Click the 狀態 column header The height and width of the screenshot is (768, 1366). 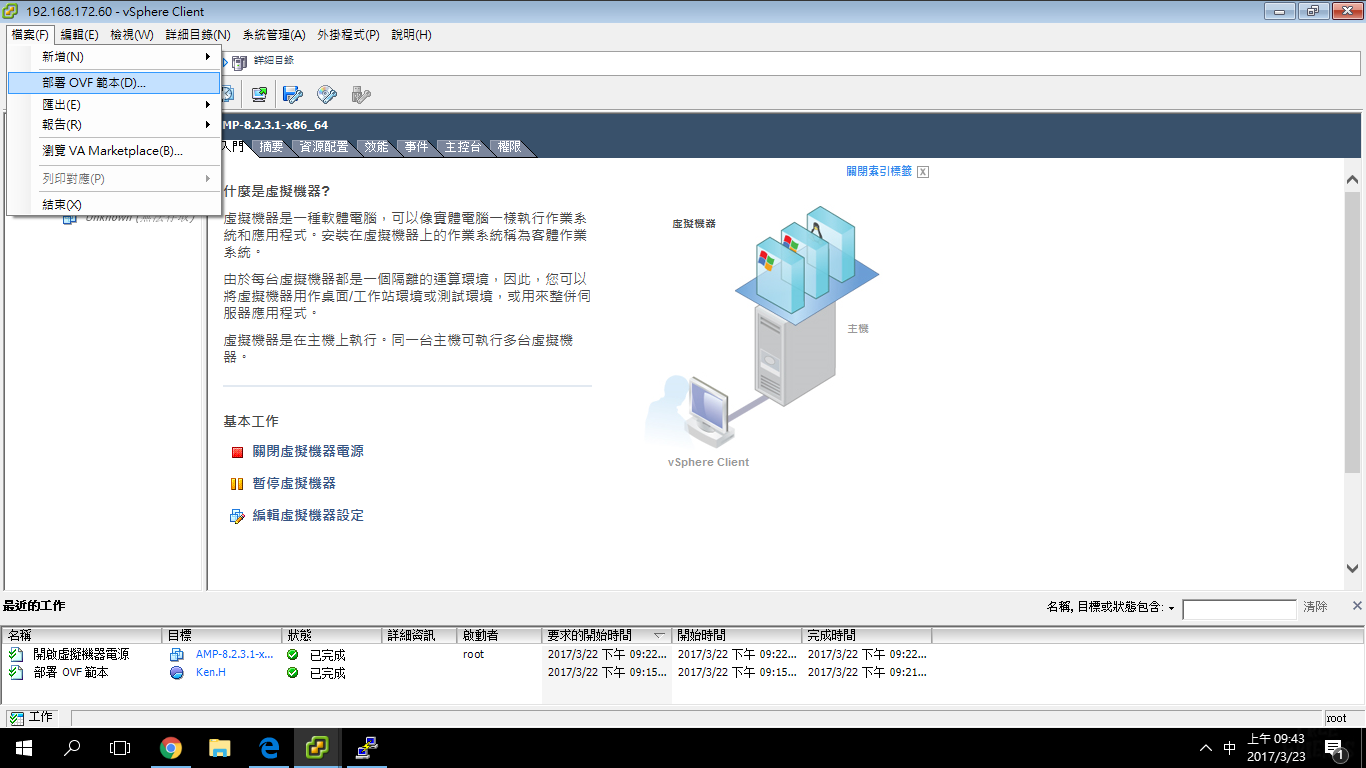[x=332, y=636]
